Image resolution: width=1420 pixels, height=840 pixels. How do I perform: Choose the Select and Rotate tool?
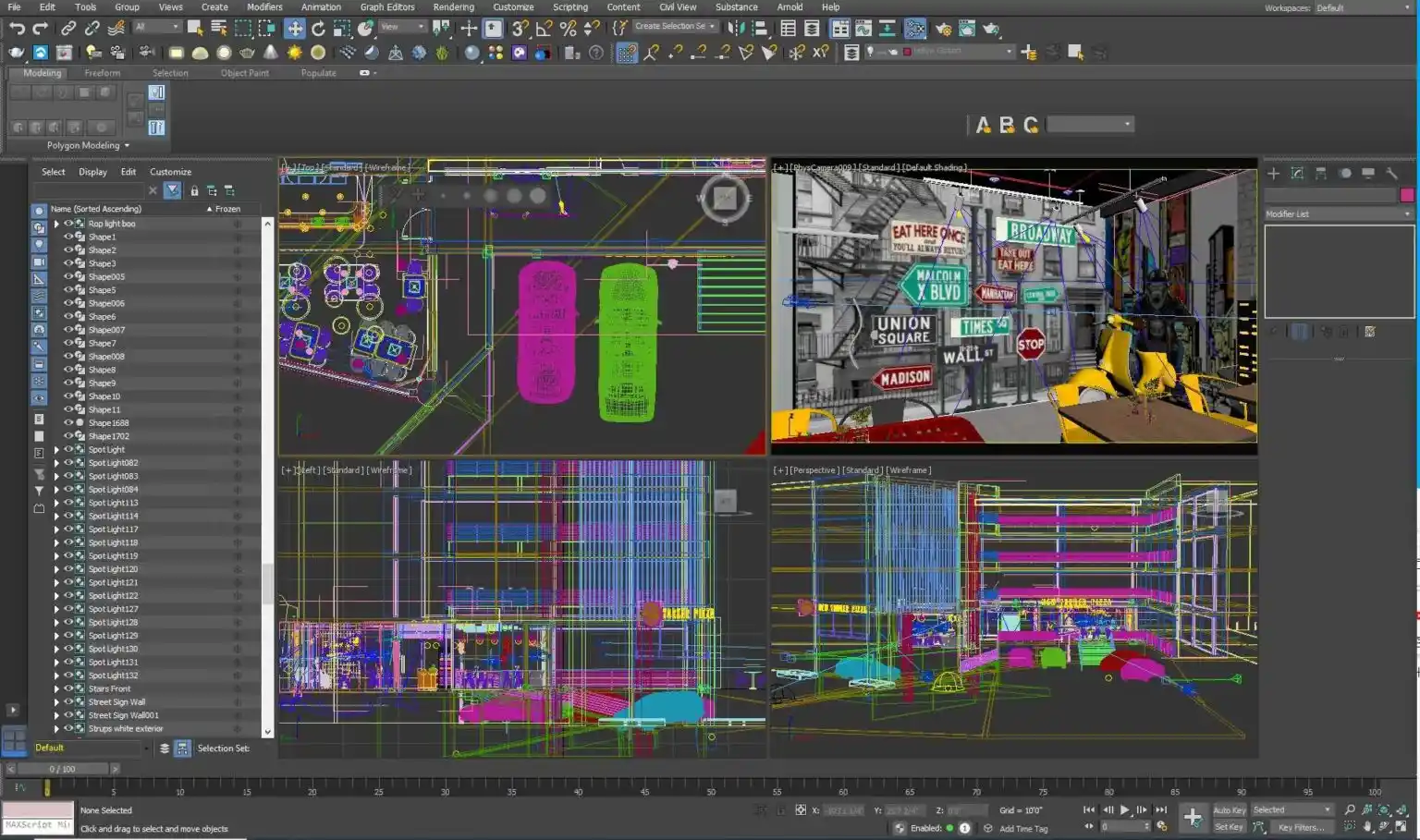318,29
